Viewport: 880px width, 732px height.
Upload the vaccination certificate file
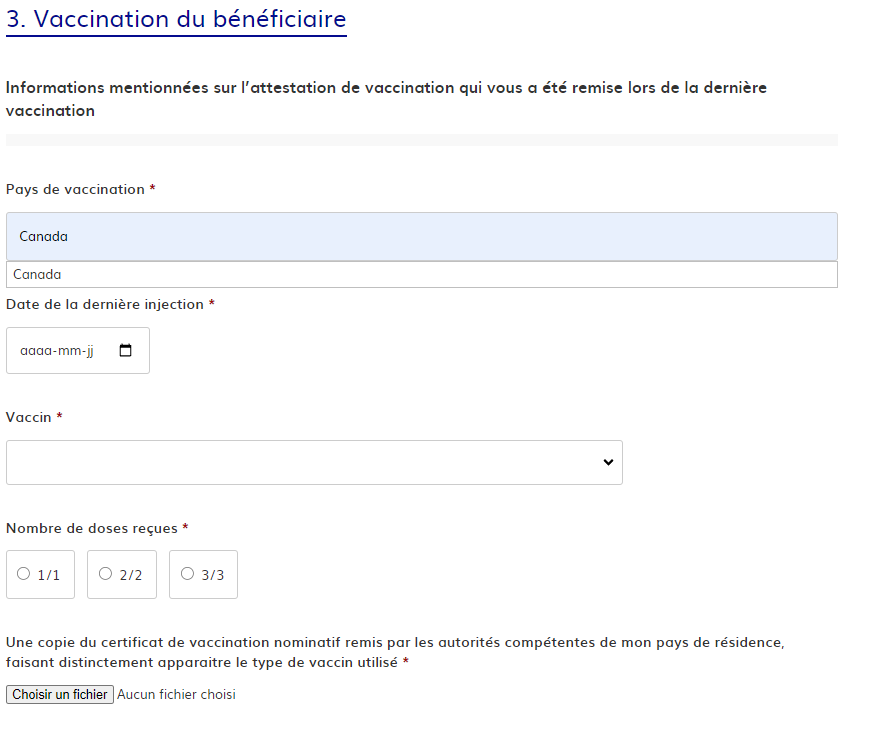click(x=59, y=694)
